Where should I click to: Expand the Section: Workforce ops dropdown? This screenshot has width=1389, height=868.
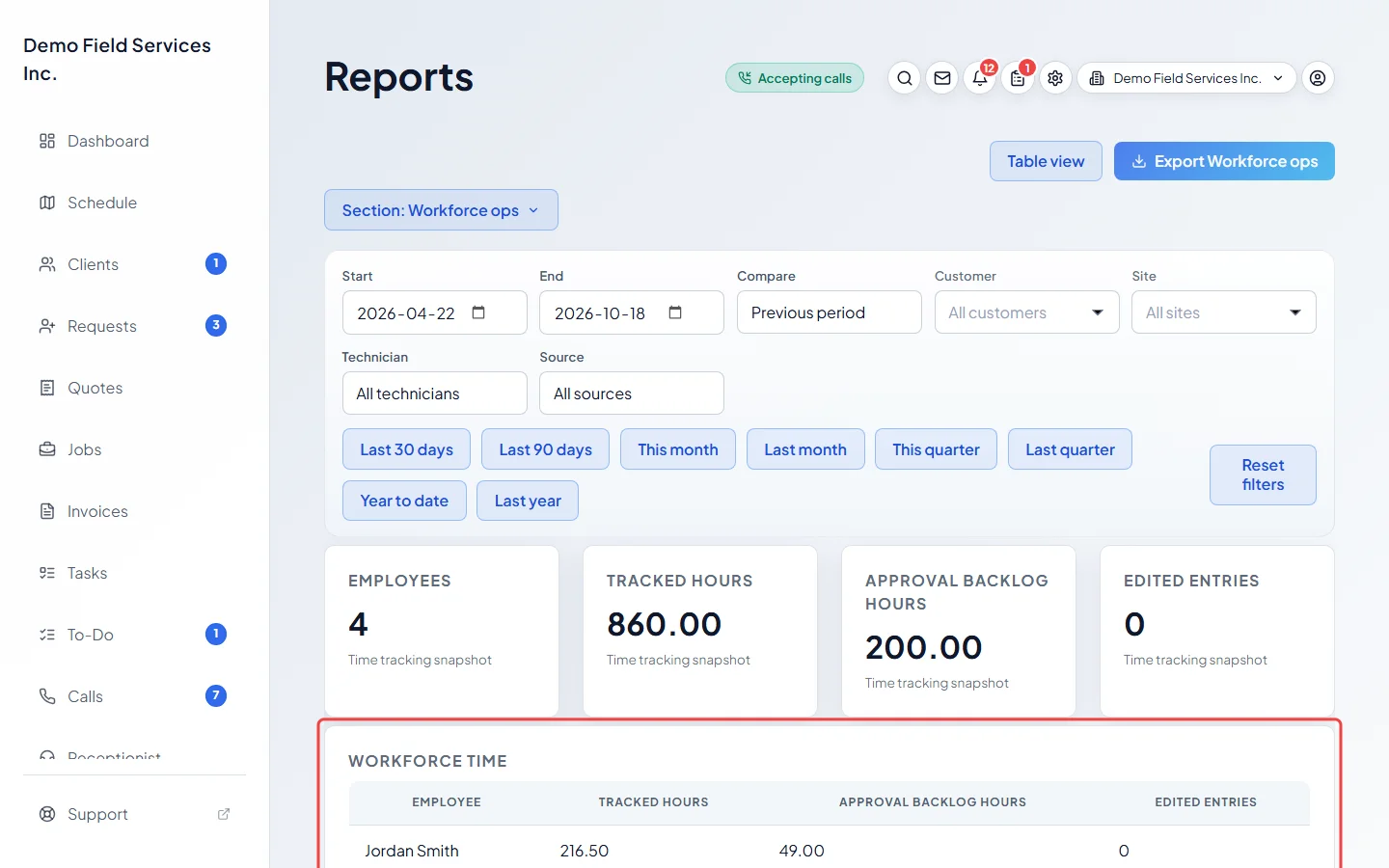tap(441, 210)
